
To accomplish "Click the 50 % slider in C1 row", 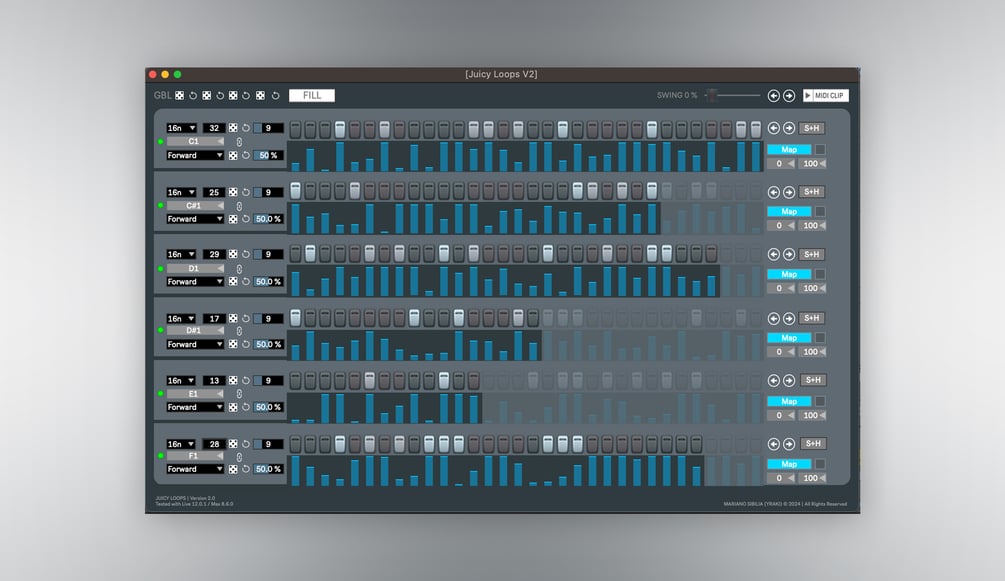I will pyautogui.click(x=268, y=155).
